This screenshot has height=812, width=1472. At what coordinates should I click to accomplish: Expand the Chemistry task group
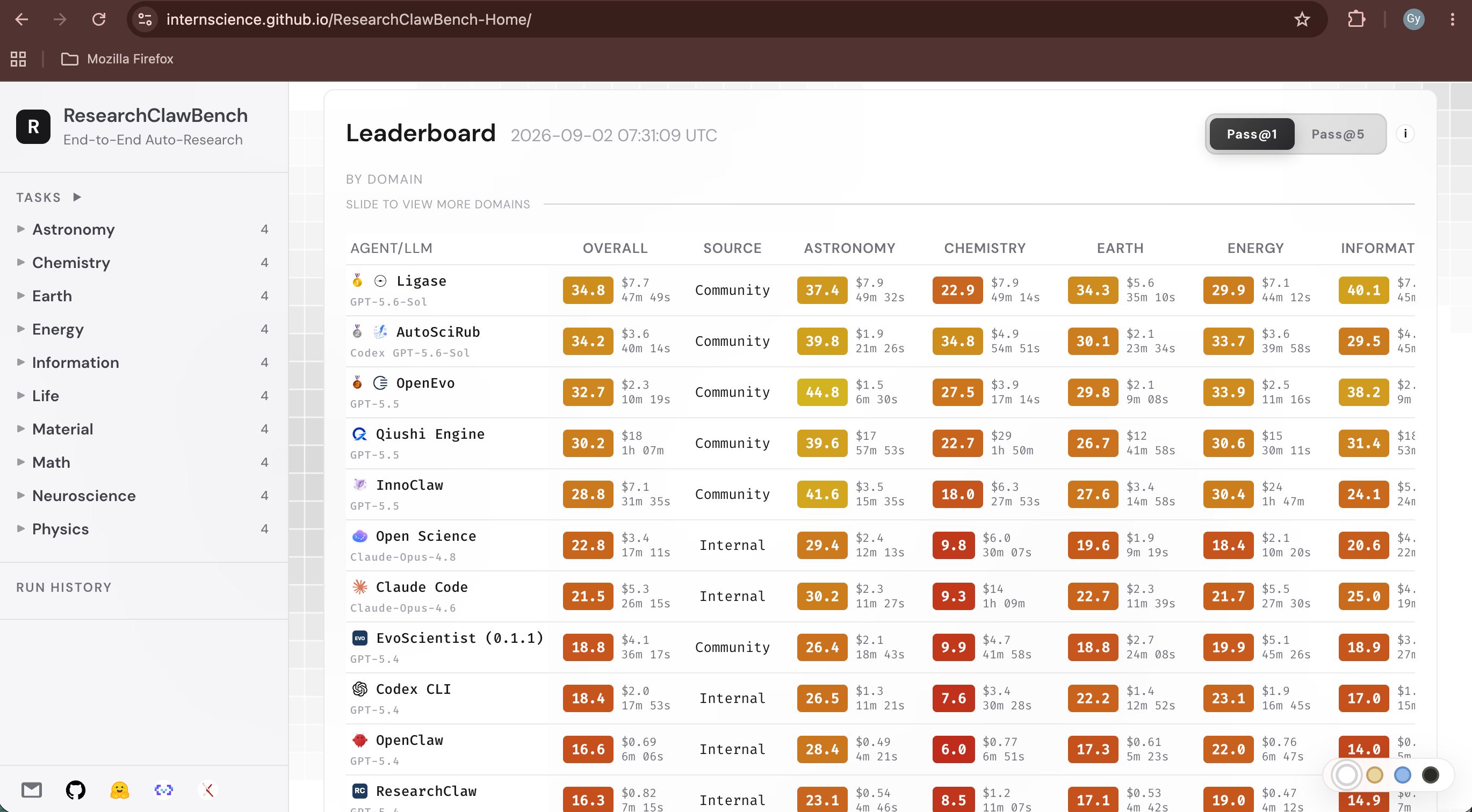point(143,262)
